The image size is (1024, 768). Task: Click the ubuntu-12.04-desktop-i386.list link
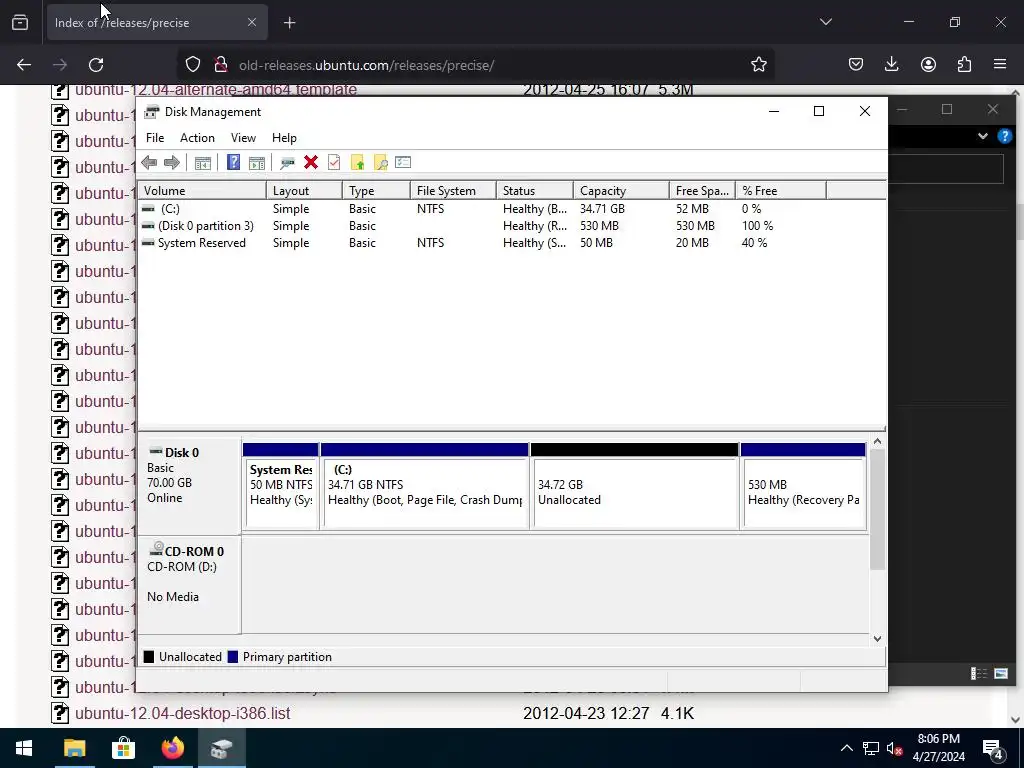(x=182, y=713)
